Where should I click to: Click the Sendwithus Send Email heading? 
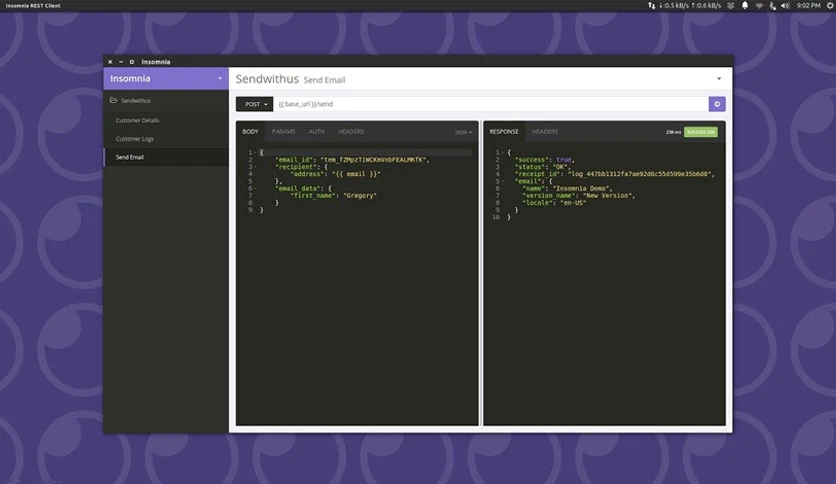coord(291,79)
